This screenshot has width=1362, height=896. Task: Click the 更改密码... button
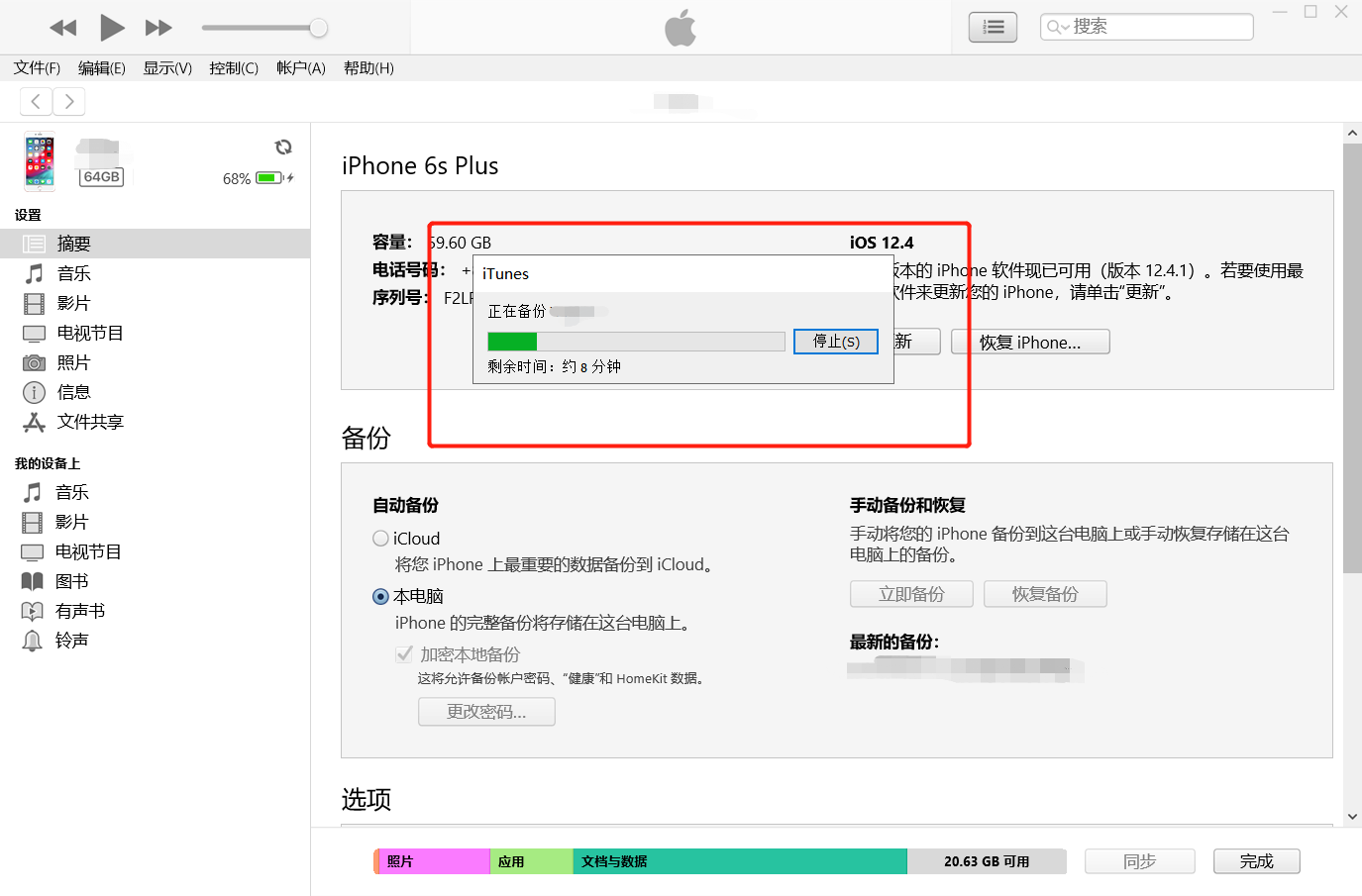[x=486, y=712]
